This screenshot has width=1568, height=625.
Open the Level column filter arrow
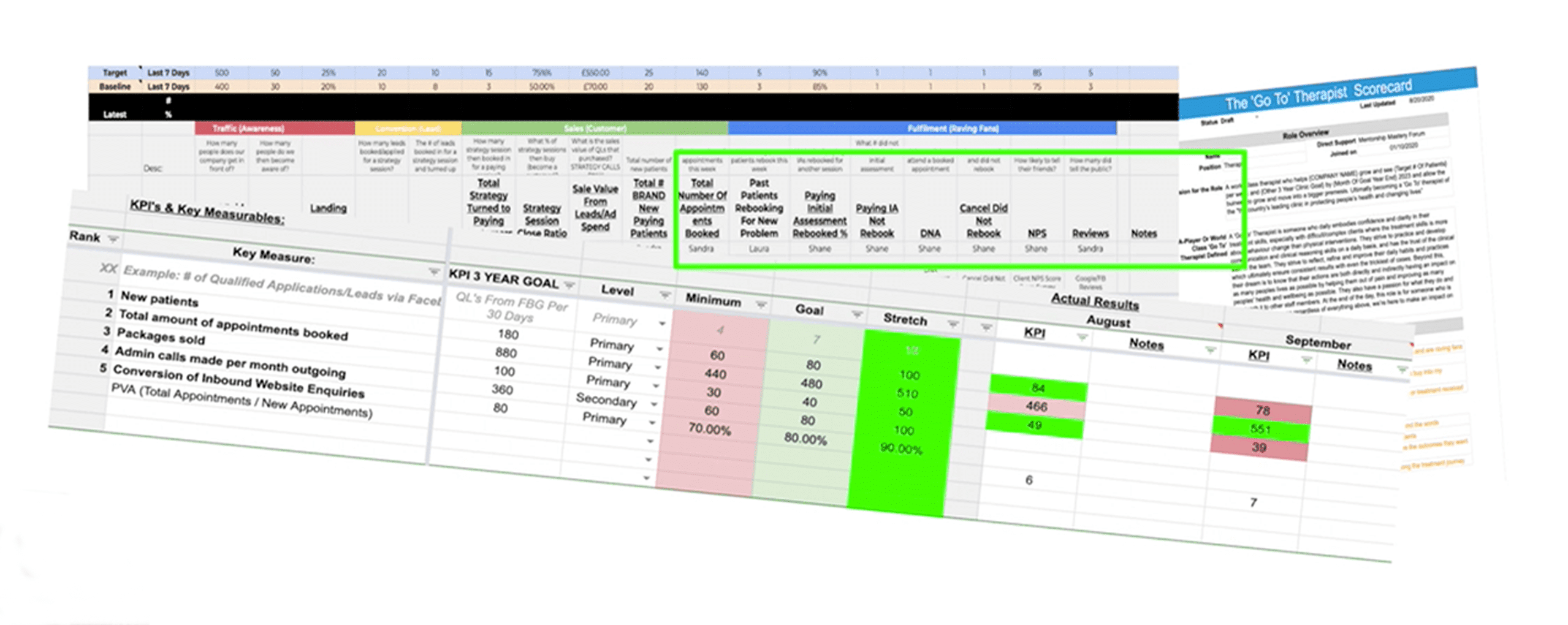point(664,295)
